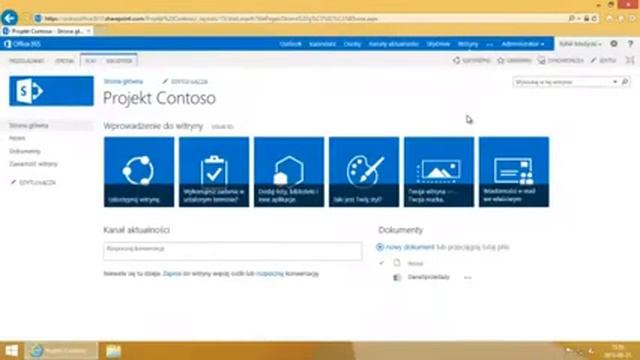640x360 pixels.
Task: Open Kalendarz in the top navigation
Action: [x=322, y=44]
